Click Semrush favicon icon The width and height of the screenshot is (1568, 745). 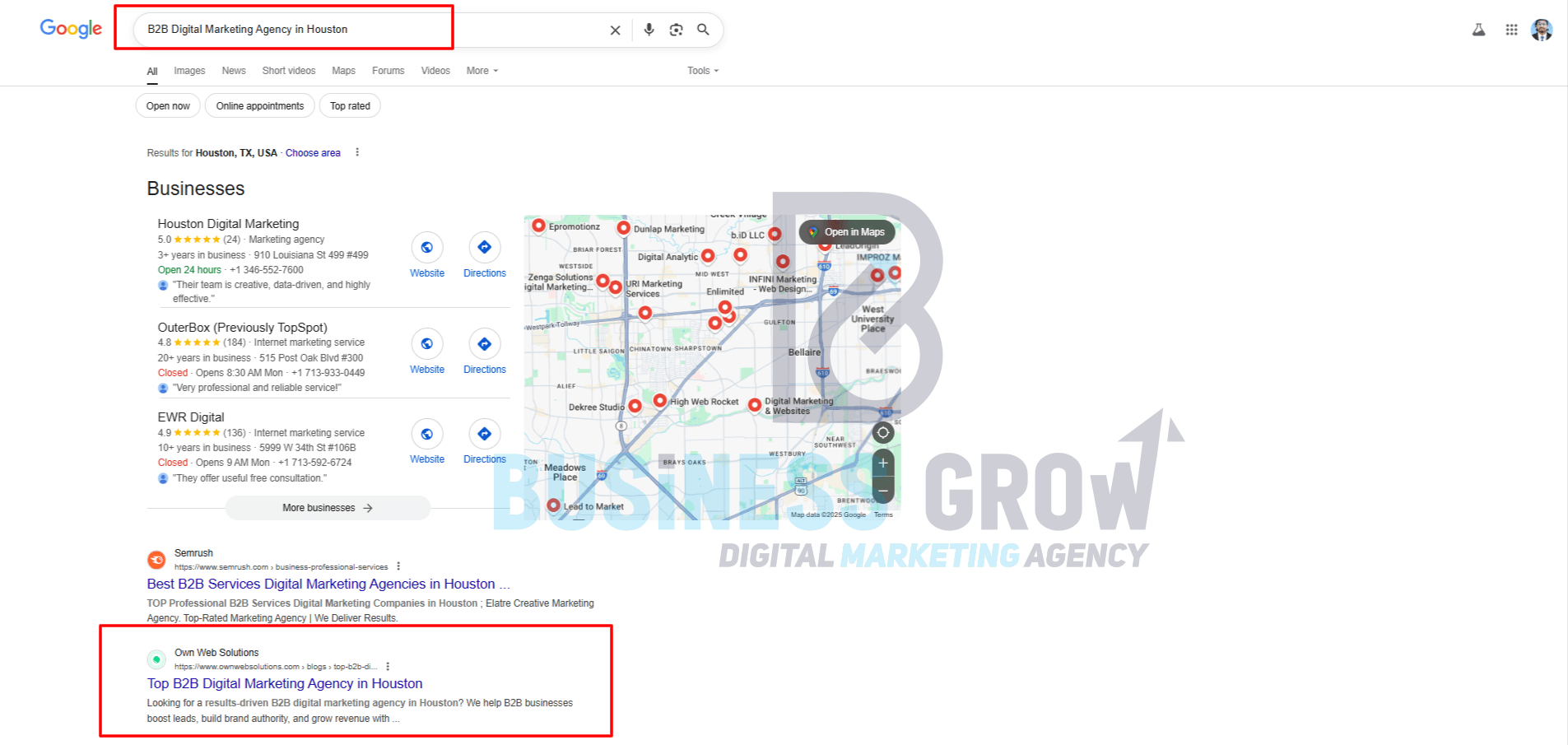pos(156,560)
